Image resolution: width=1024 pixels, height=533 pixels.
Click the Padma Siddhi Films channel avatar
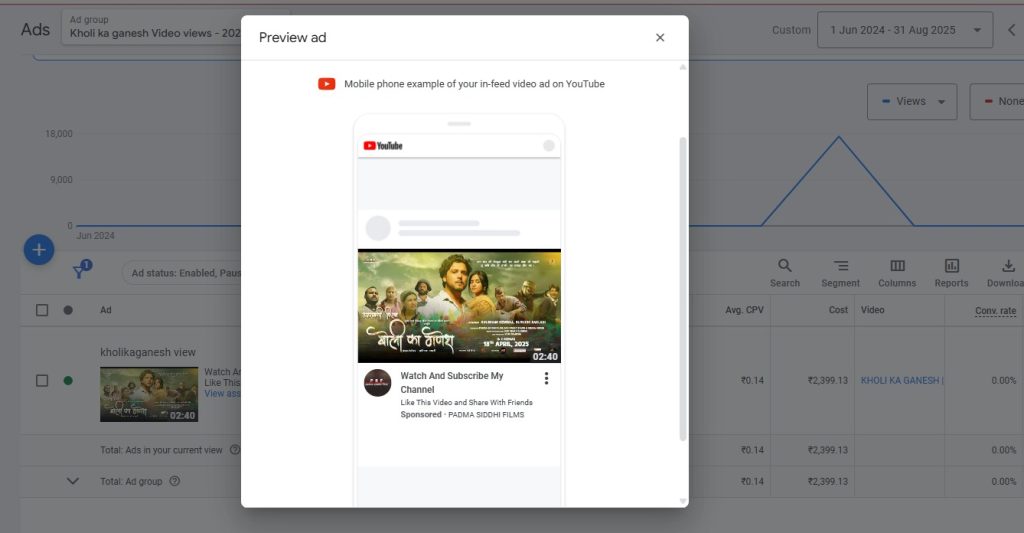coord(377,383)
